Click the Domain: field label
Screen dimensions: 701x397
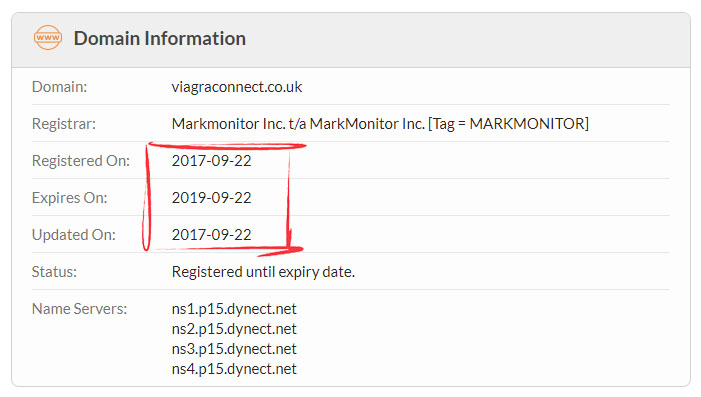click(x=59, y=87)
